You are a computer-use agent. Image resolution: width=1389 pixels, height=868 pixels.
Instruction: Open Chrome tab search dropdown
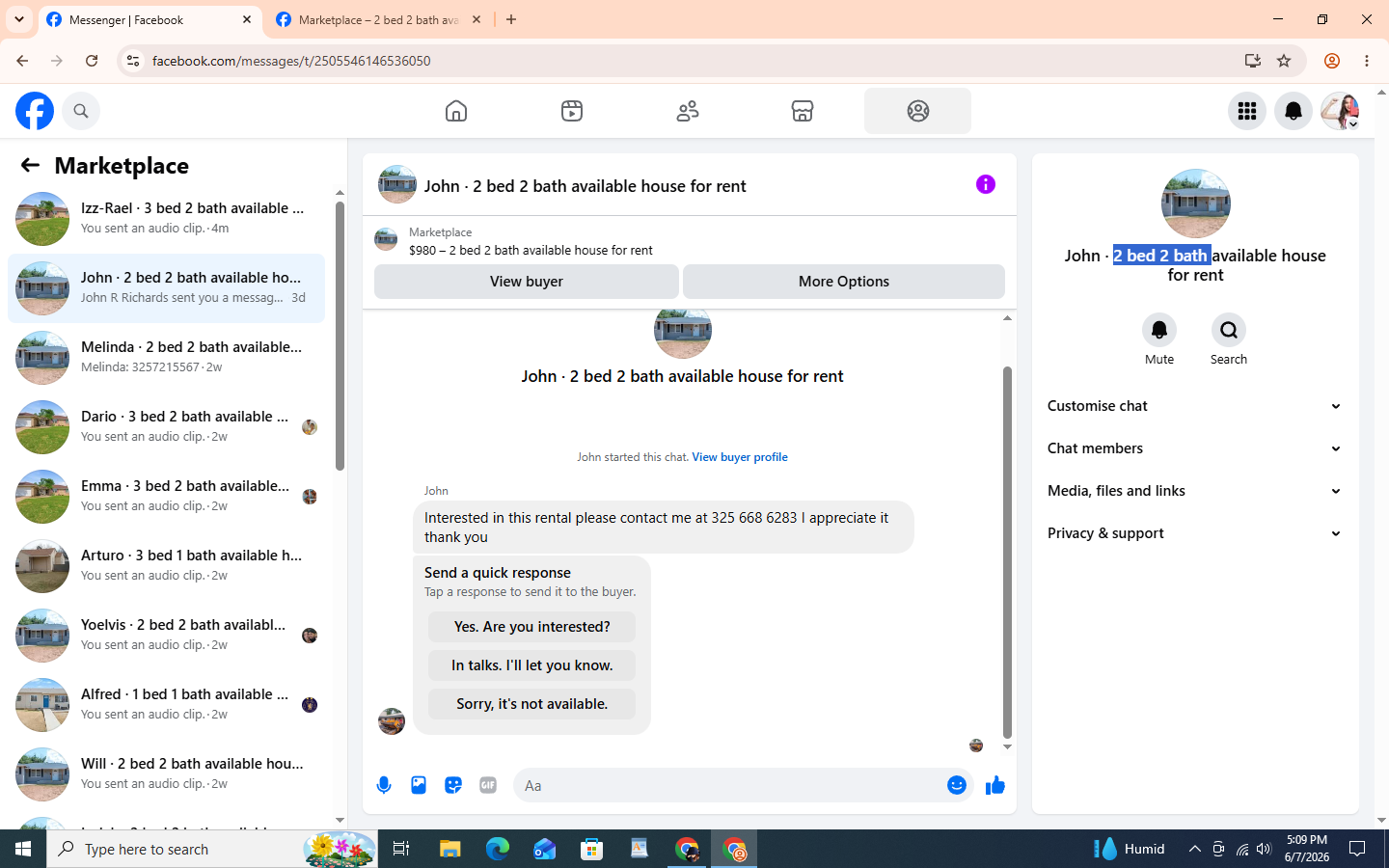point(19,19)
